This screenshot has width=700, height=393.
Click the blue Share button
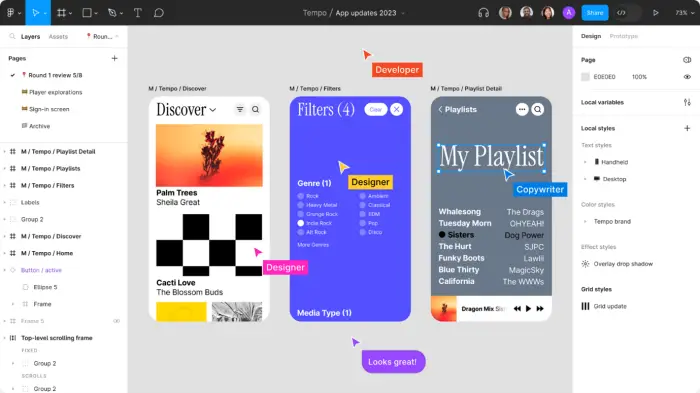pyautogui.click(x=595, y=13)
